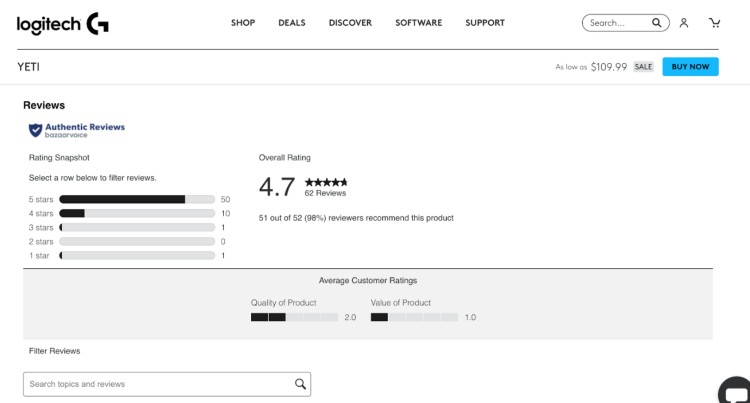Click the Rating Snapshot label

point(59,158)
